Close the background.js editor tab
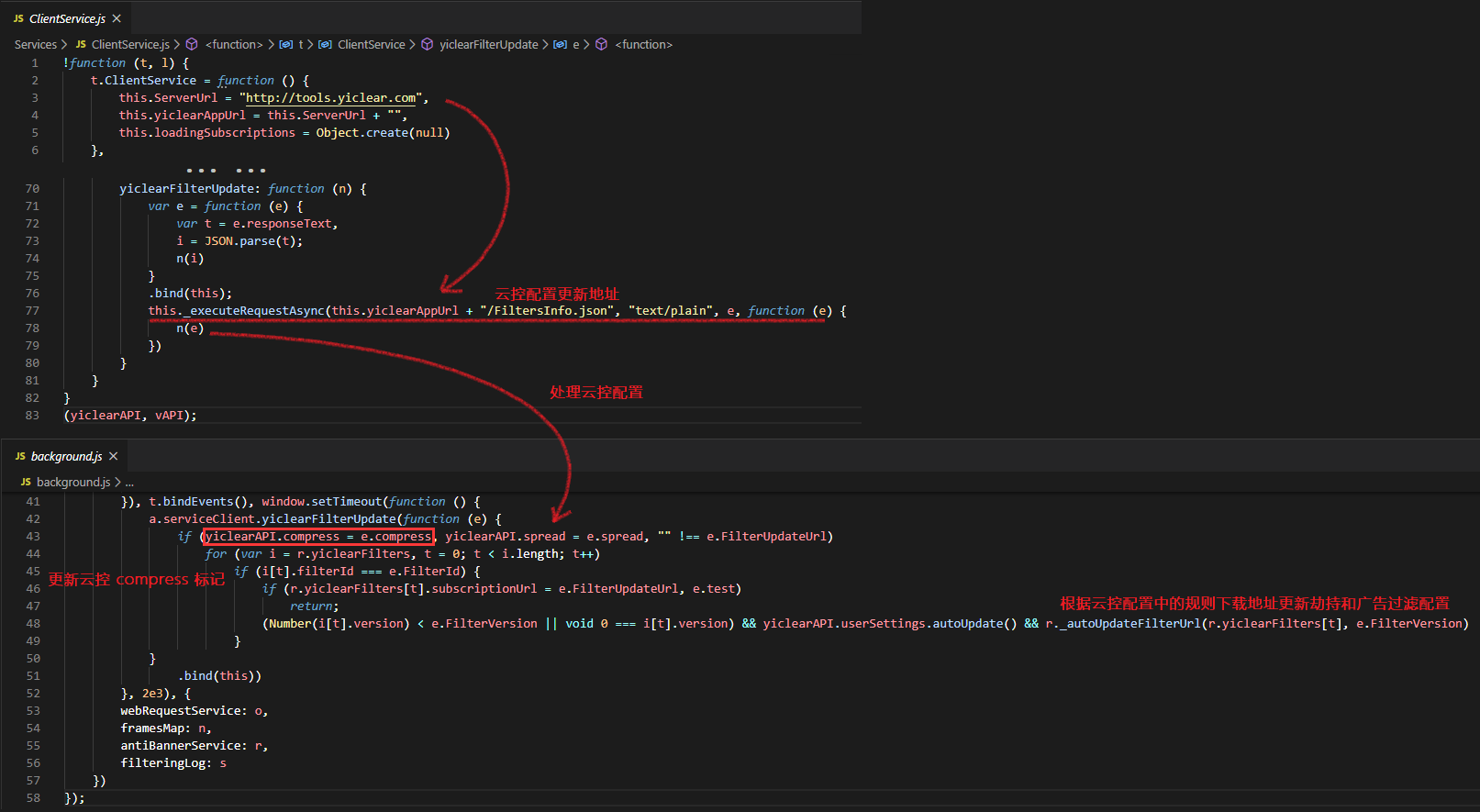Viewport: 1480px width, 812px height. coord(114,456)
